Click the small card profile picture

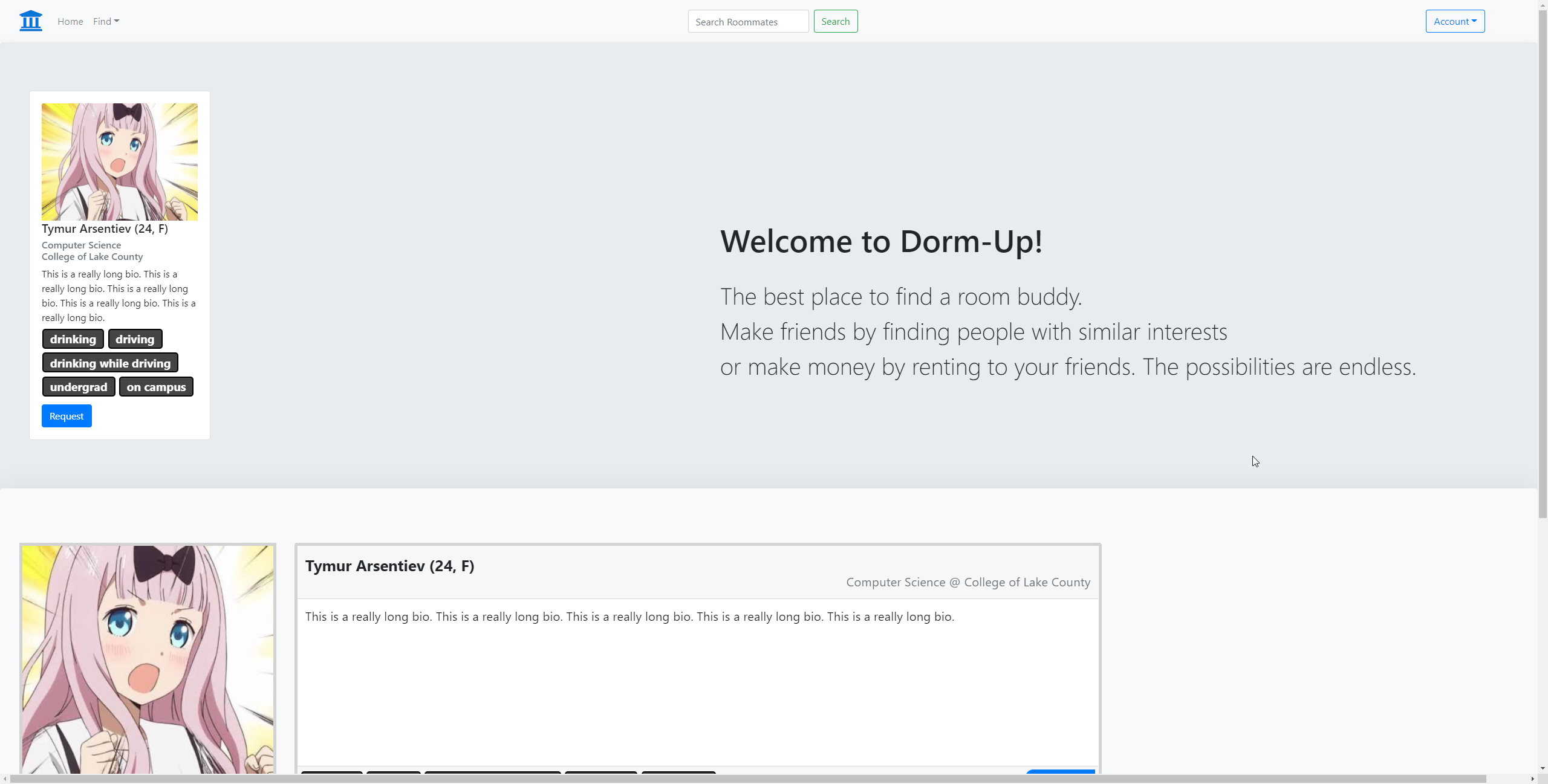click(120, 162)
